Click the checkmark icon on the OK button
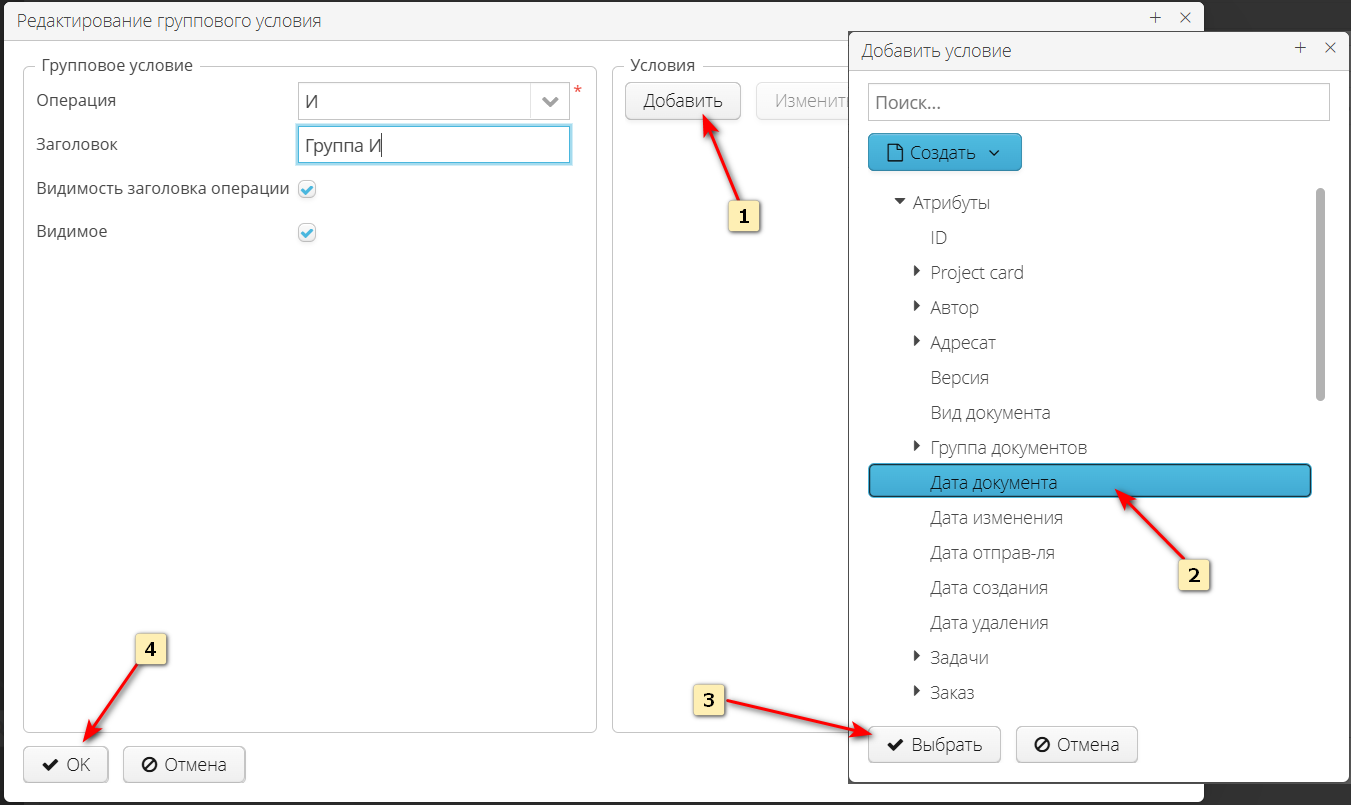This screenshot has width=1351, height=805. point(48,764)
